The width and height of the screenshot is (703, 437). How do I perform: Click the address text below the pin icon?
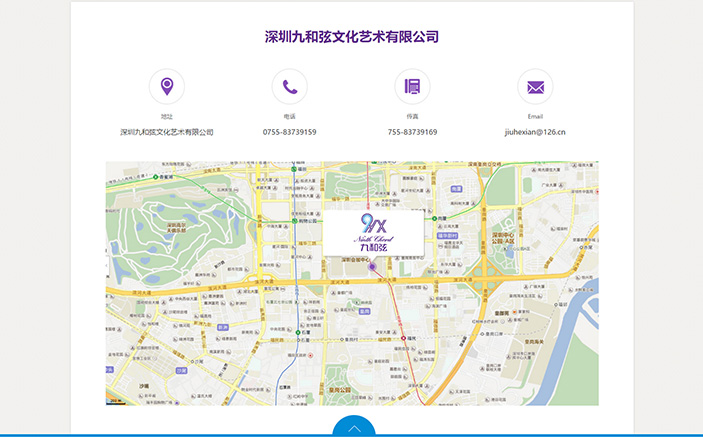[167, 132]
